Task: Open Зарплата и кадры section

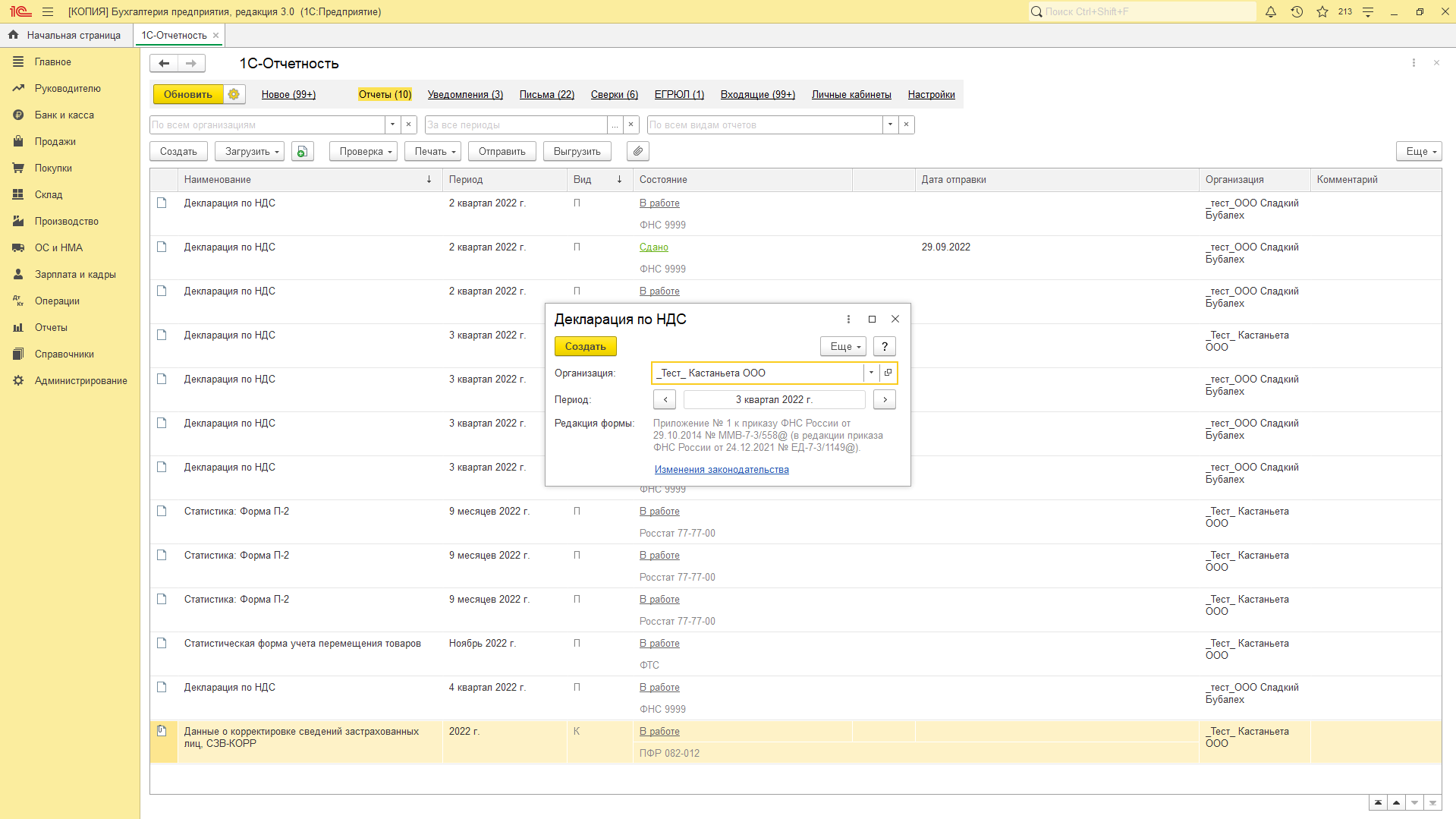Action: coord(75,274)
